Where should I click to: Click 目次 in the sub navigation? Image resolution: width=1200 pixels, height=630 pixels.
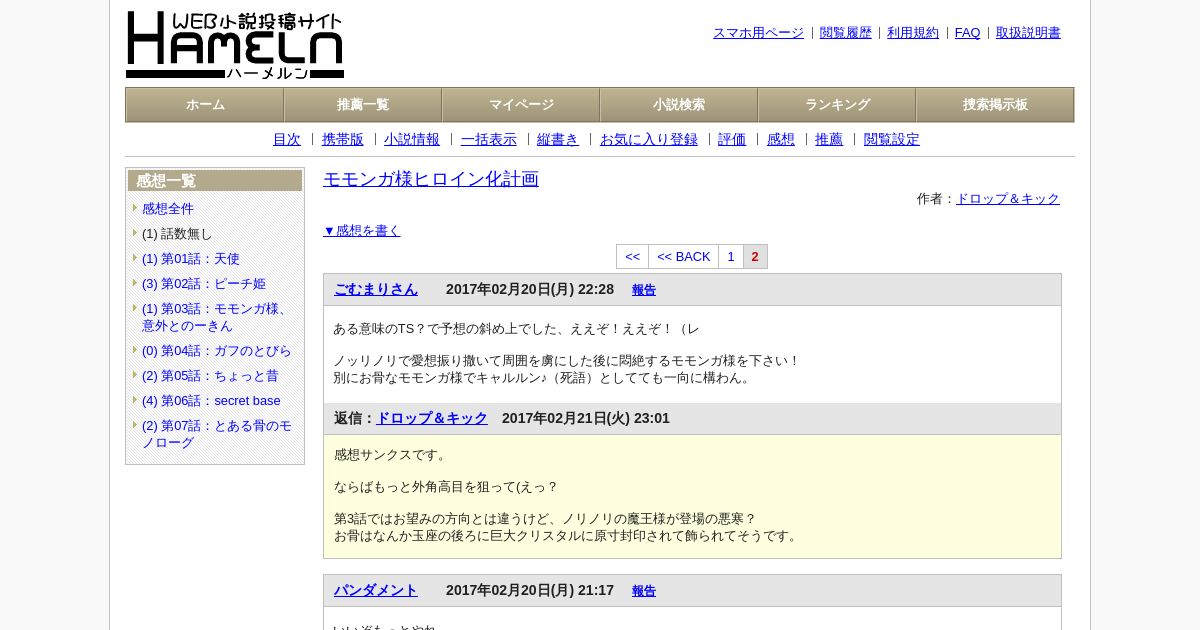[x=287, y=140]
